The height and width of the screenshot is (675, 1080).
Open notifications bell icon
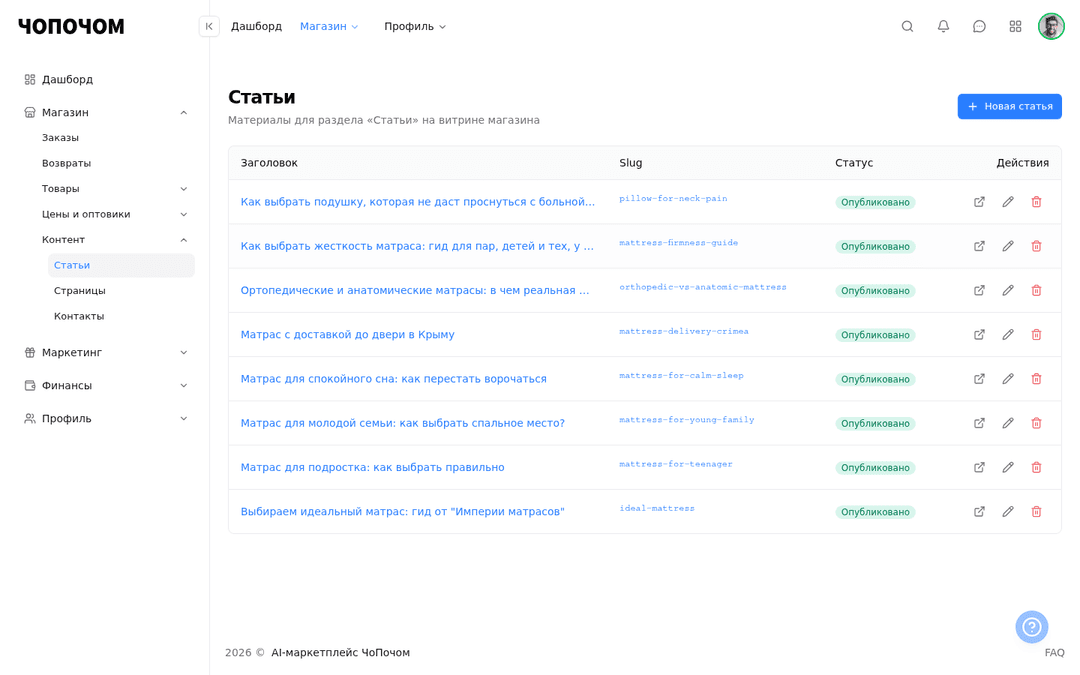point(943,26)
